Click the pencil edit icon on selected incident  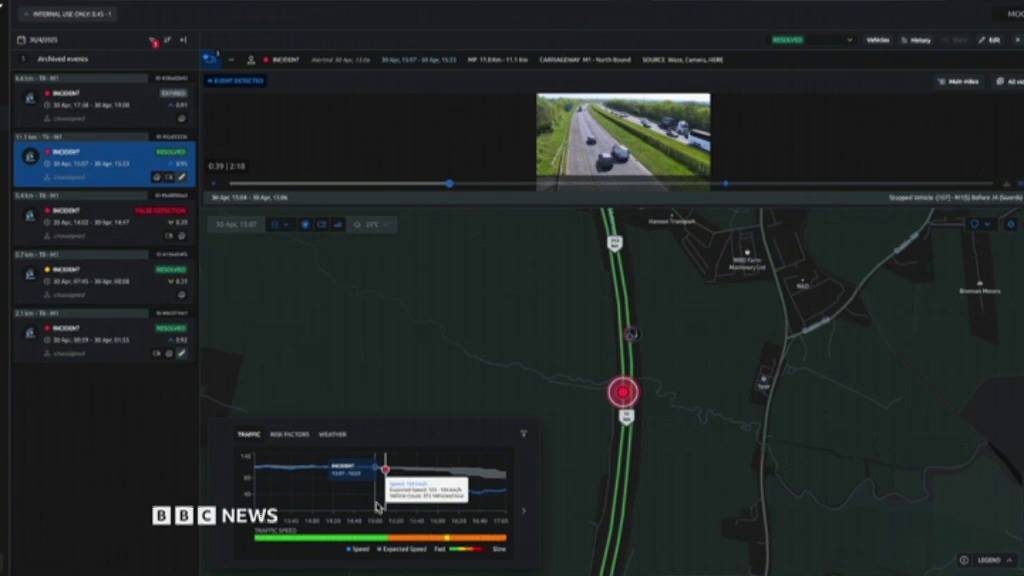point(182,177)
